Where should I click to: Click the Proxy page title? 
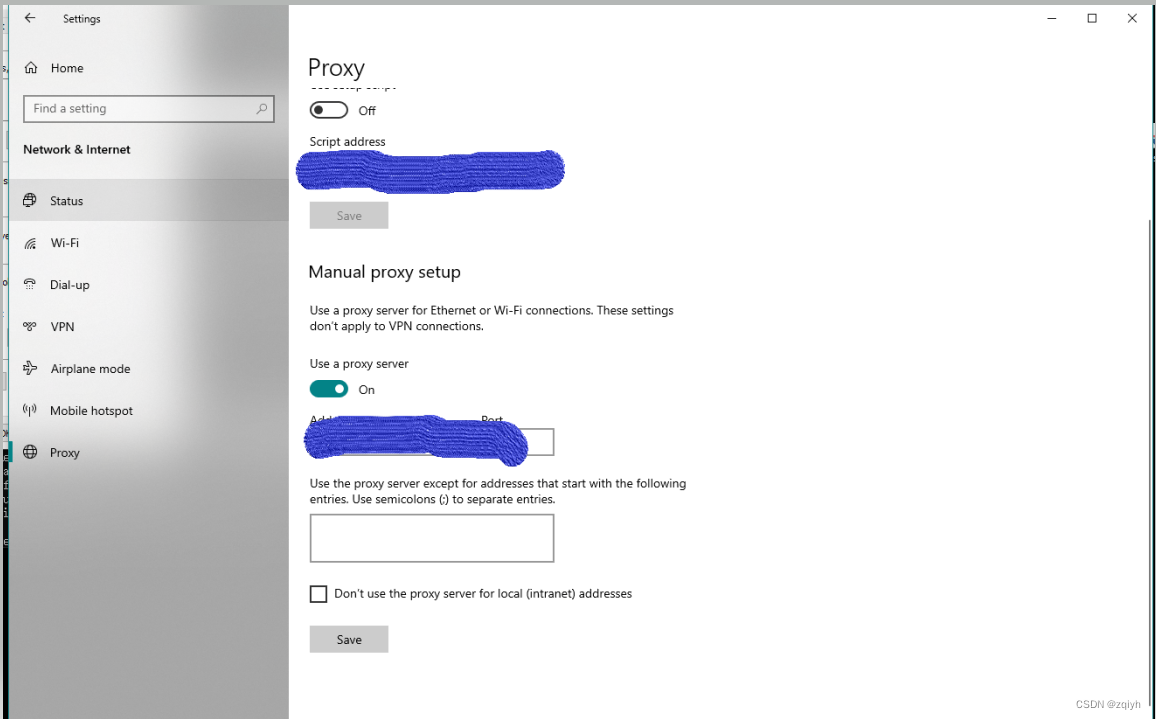[336, 68]
